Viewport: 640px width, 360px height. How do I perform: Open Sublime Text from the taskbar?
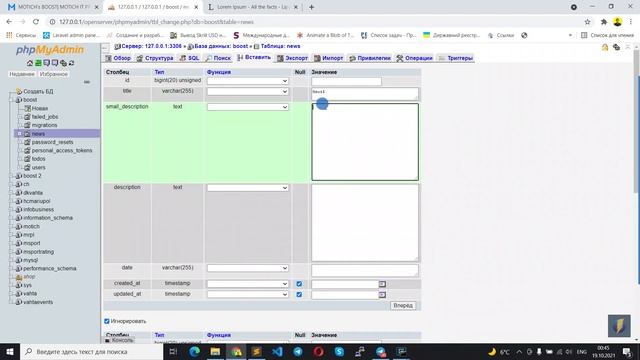(x=256, y=351)
